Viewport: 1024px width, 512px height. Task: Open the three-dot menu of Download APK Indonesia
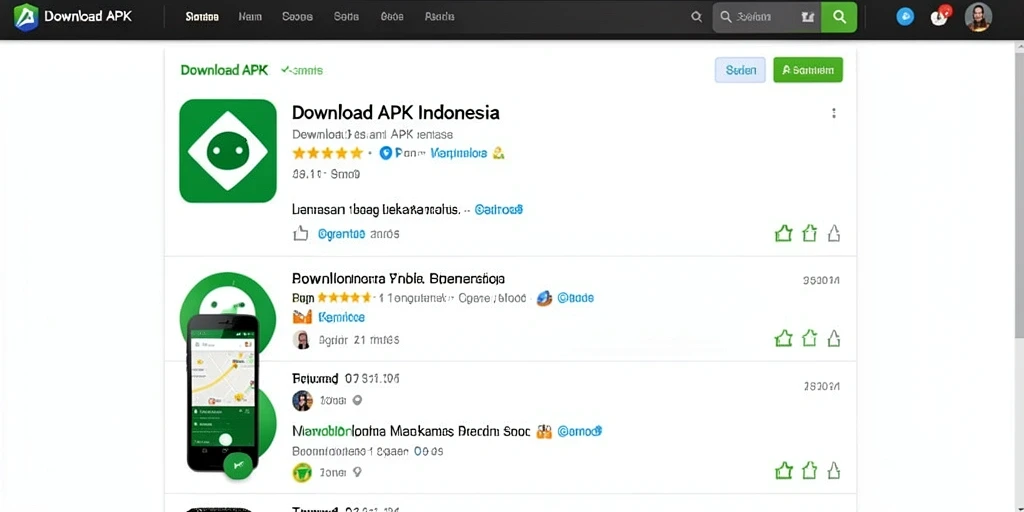(x=833, y=113)
